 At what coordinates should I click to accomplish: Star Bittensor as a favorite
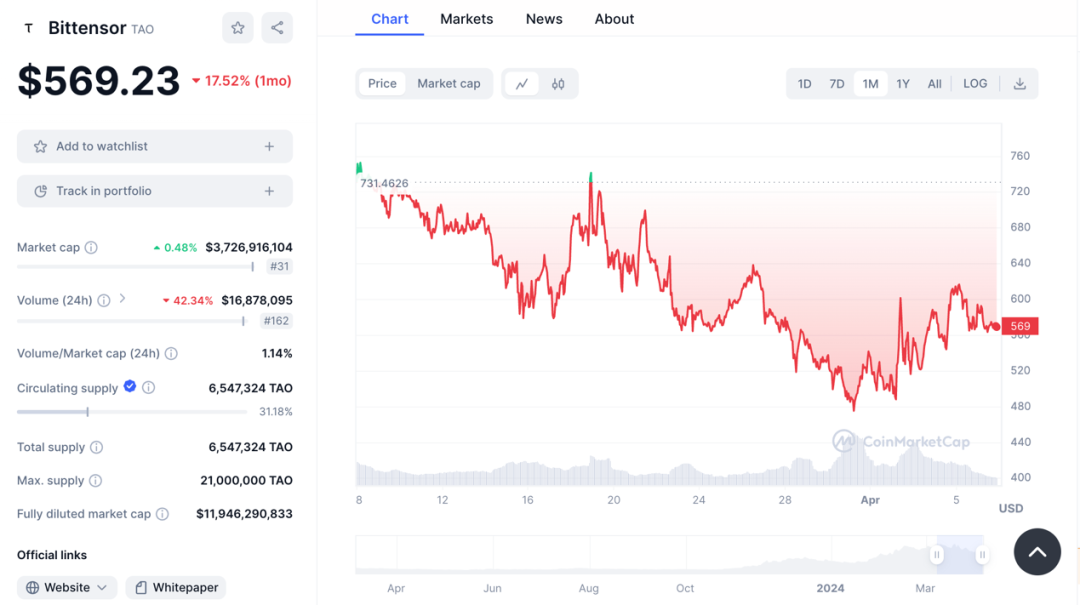pos(238,28)
